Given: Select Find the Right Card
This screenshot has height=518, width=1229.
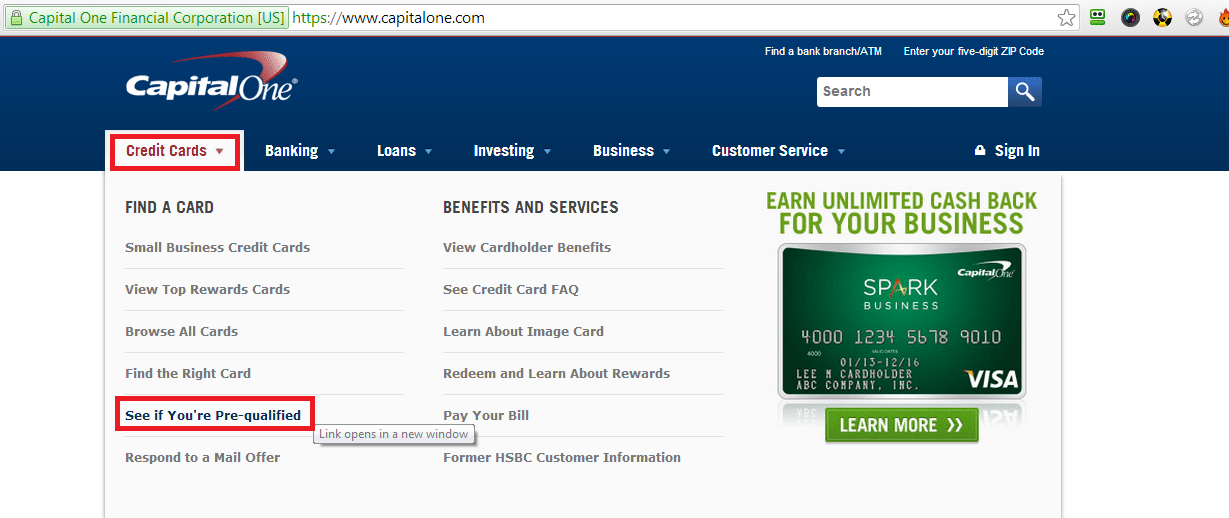Looking at the screenshot, I should point(188,373).
